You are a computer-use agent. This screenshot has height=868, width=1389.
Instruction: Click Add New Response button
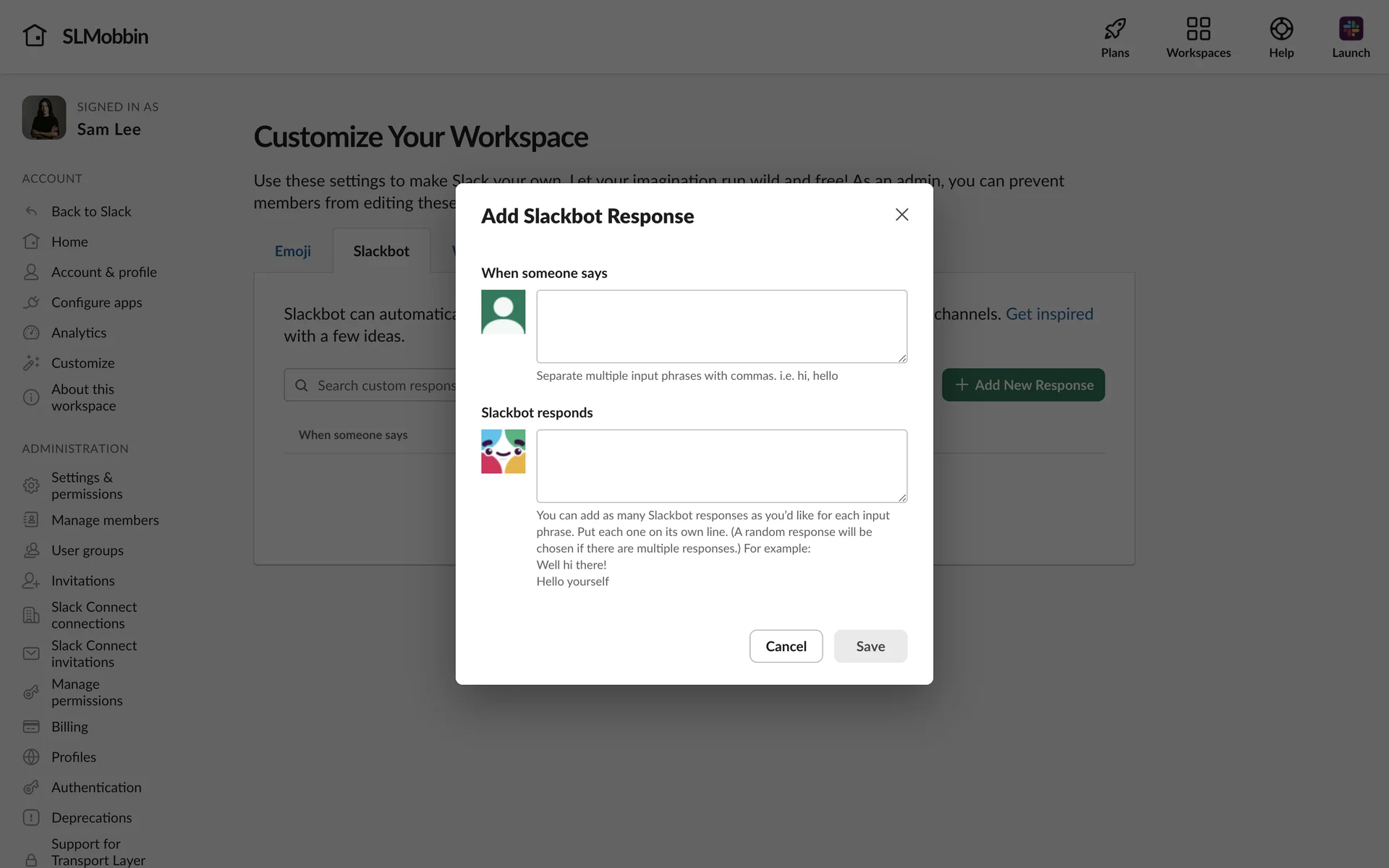click(x=1023, y=385)
